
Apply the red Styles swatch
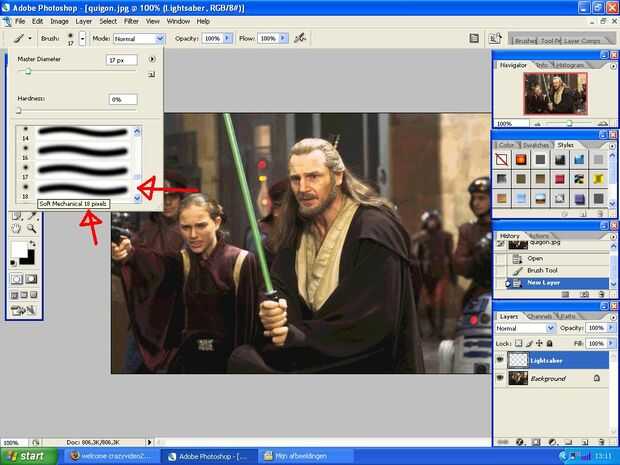[x=560, y=179]
